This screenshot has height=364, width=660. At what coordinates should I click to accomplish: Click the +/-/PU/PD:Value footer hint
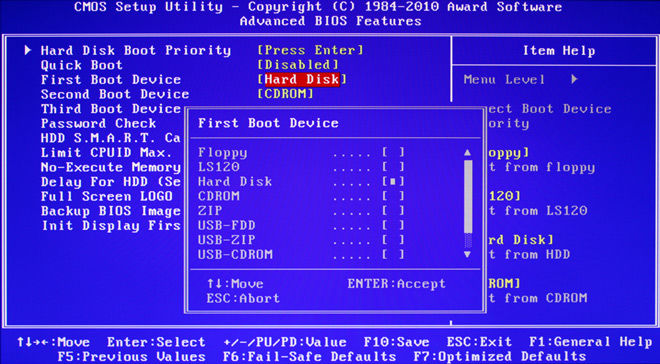pyautogui.click(x=285, y=342)
